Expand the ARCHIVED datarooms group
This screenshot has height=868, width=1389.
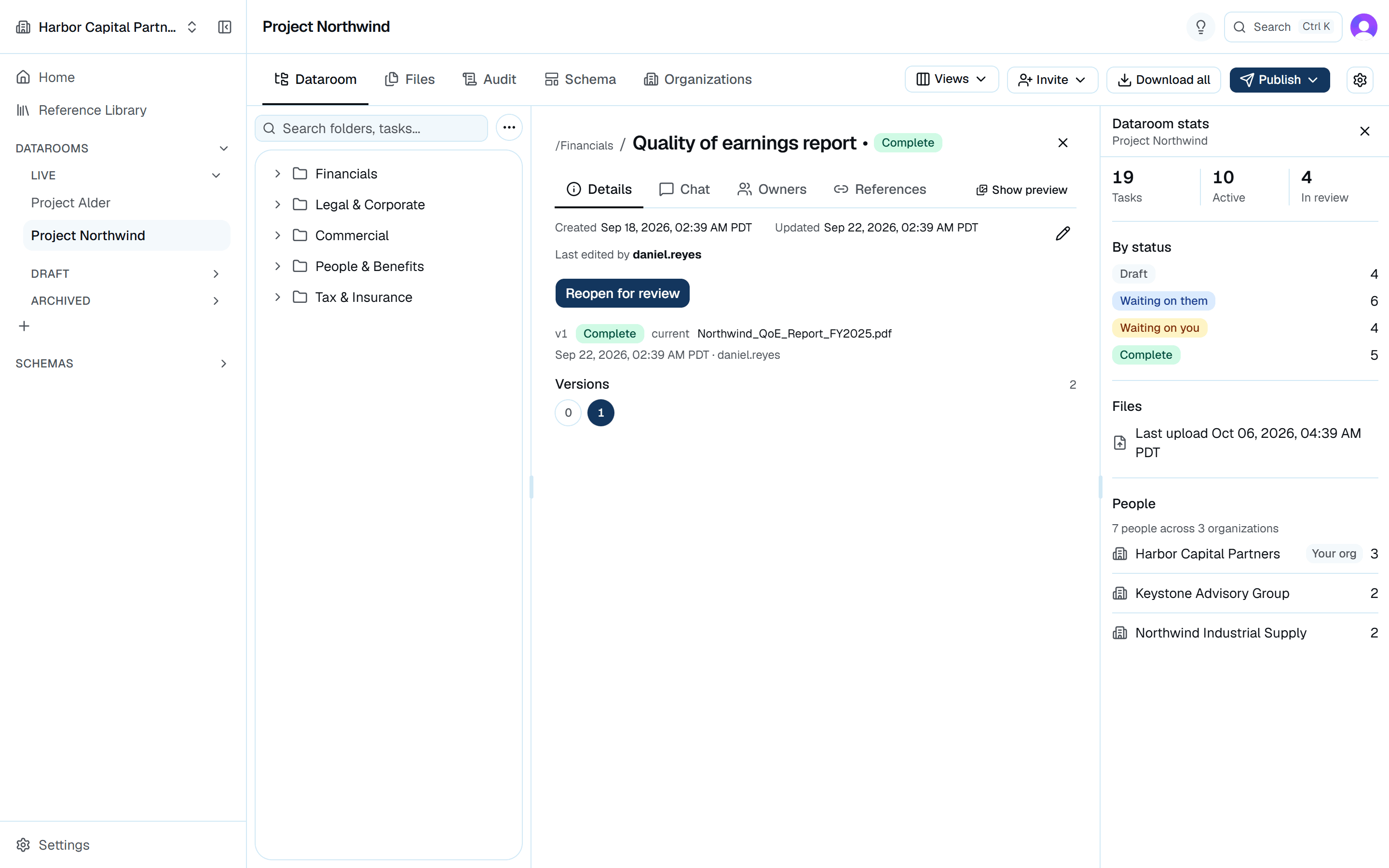tap(216, 301)
